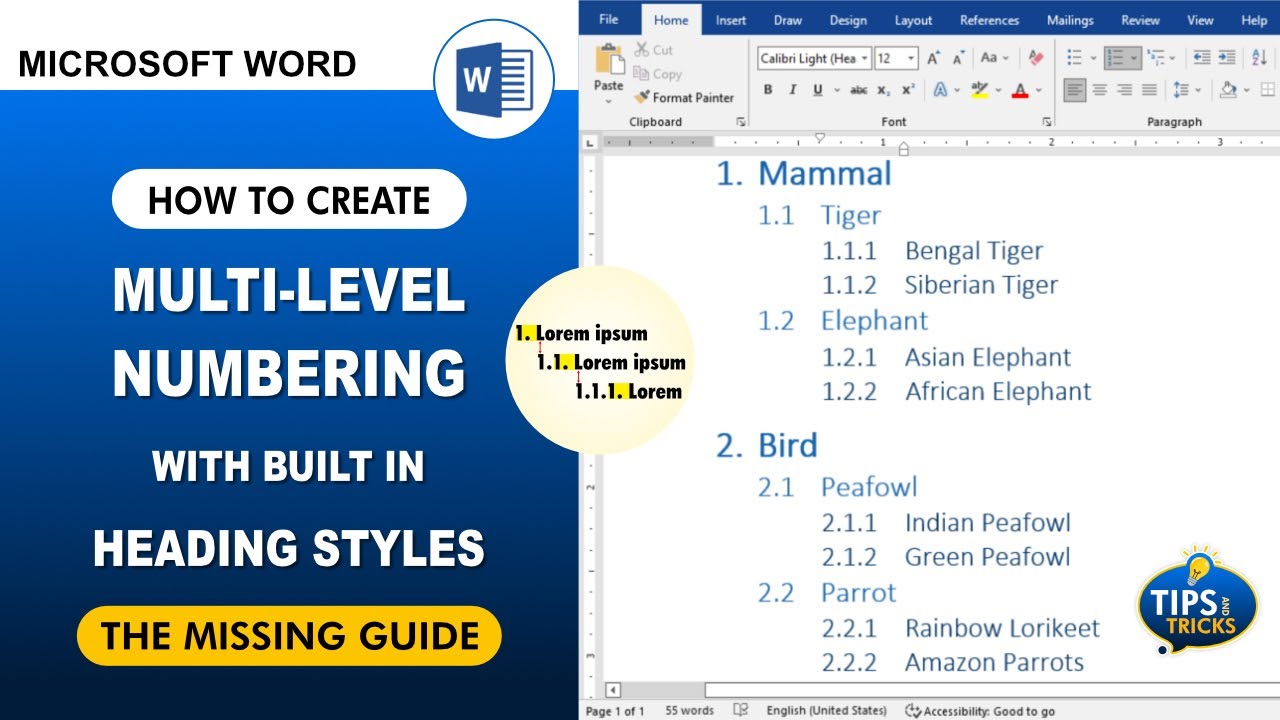1280x720 pixels.
Task: Switch to the Design tab
Action: click(x=848, y=20)
